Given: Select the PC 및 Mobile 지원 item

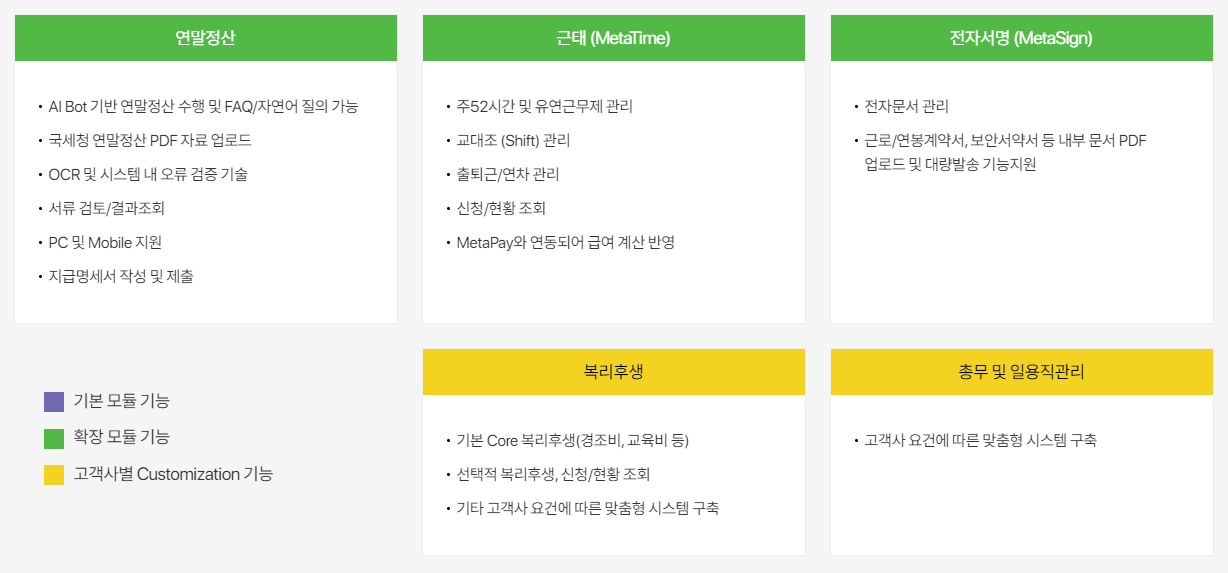Looking at the screenshot, I should (105, 242).
